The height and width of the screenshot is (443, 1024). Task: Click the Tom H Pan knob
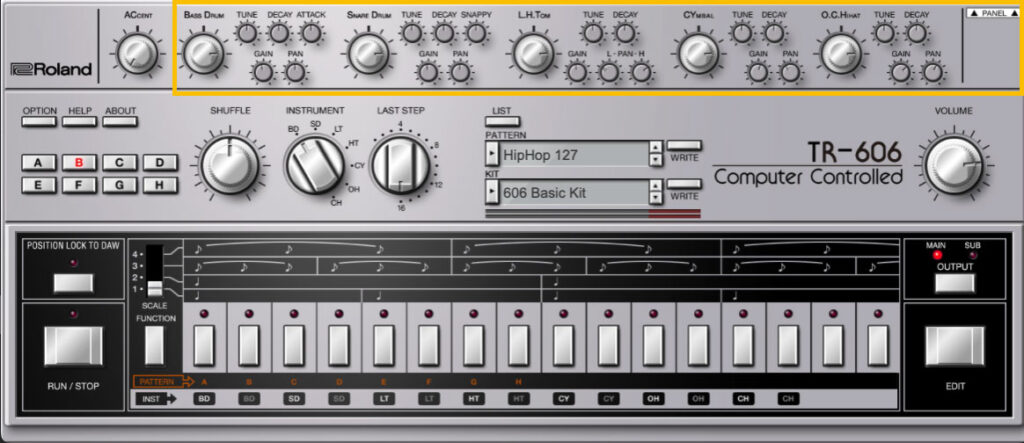pyautogui.click(x=641, y=72)
